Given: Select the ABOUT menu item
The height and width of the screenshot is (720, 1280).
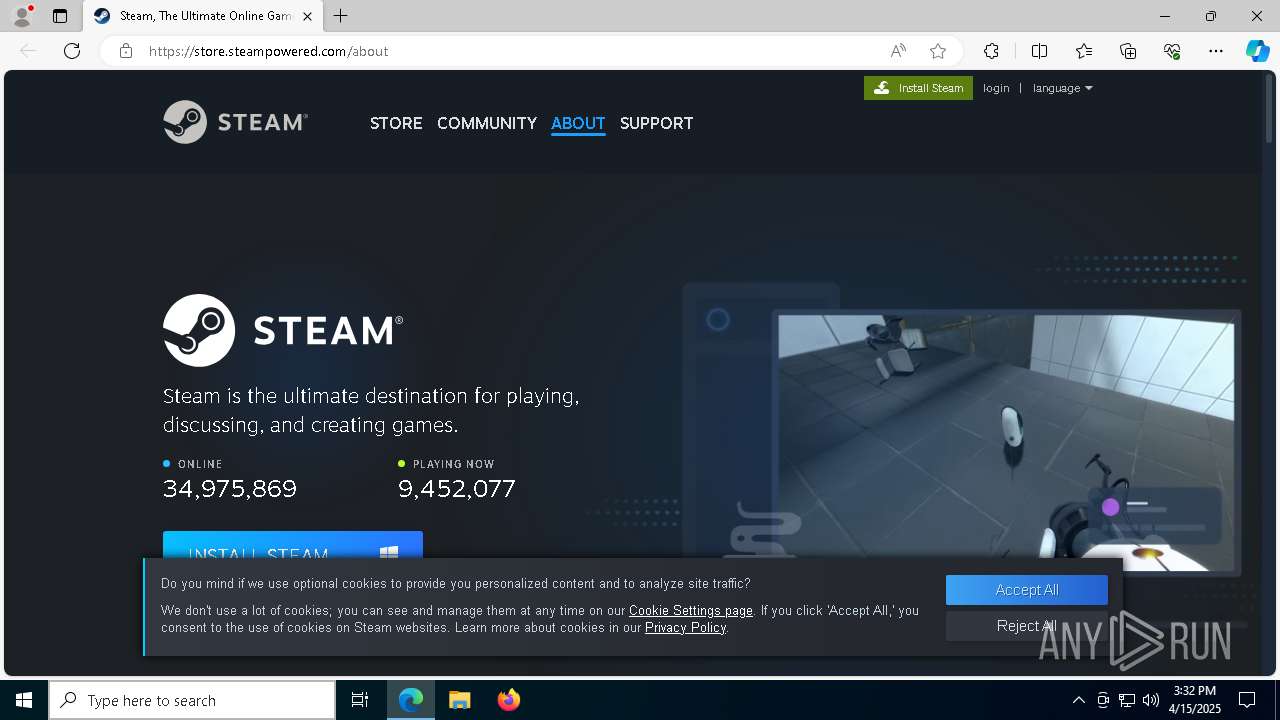Looking at the screenshot, I should [x=578, y=123].
